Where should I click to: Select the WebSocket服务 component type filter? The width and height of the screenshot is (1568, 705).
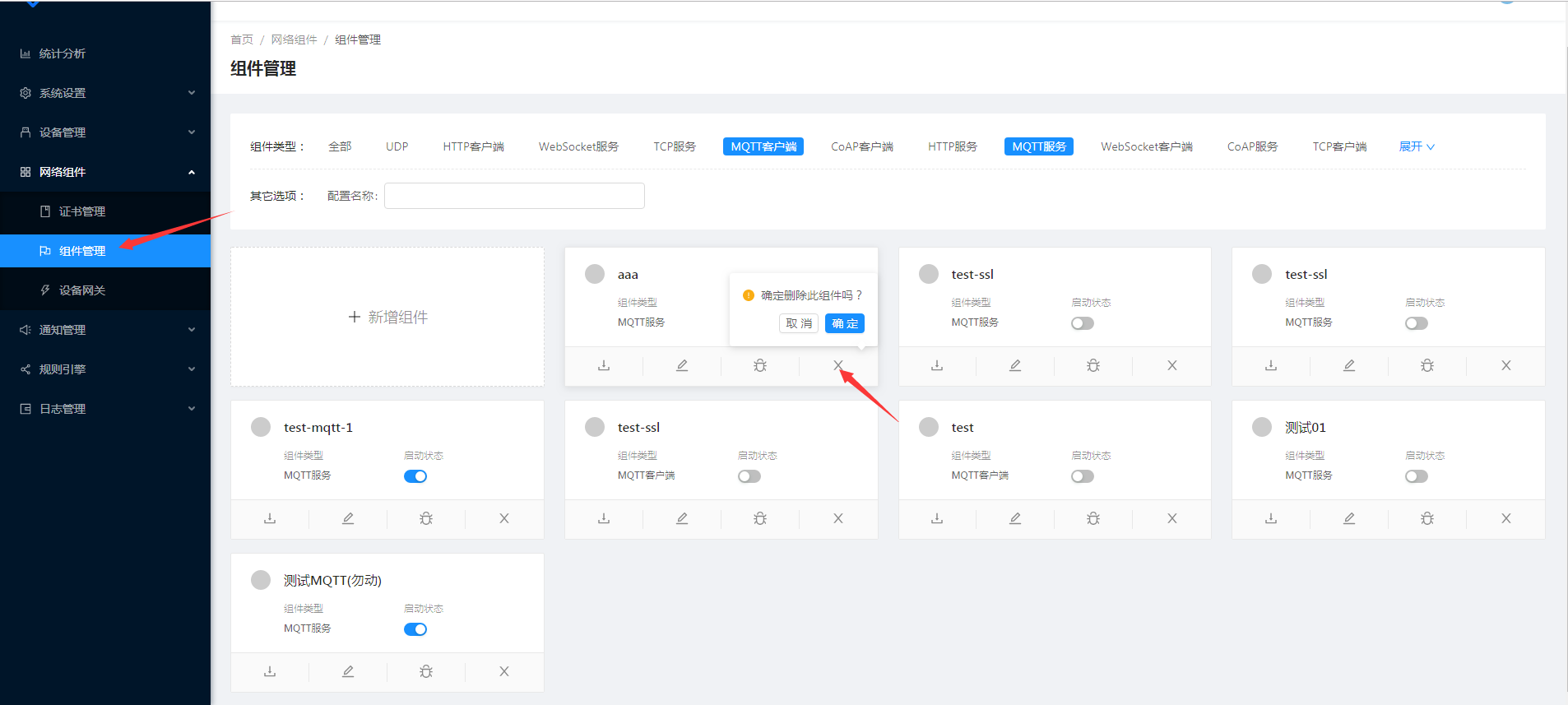coord(578,146)
